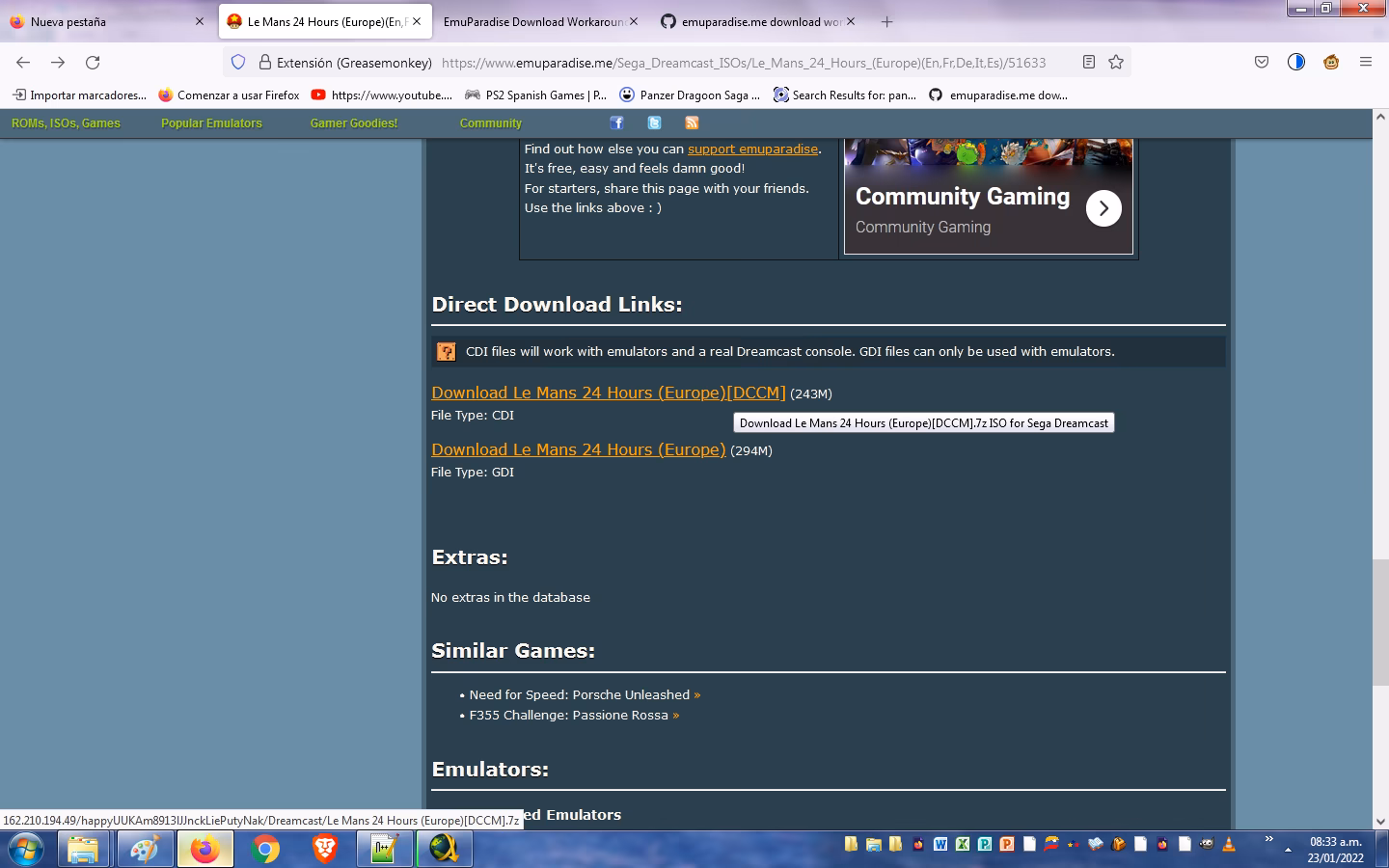Close the EmuParadise Download Workaround tab

point(634,21)
